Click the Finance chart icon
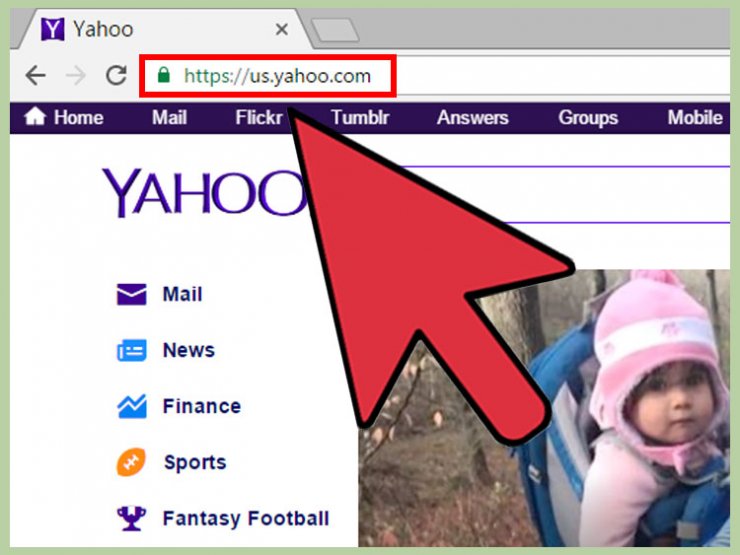This screenshot has width=740, height=555. [x=132, y=406]
